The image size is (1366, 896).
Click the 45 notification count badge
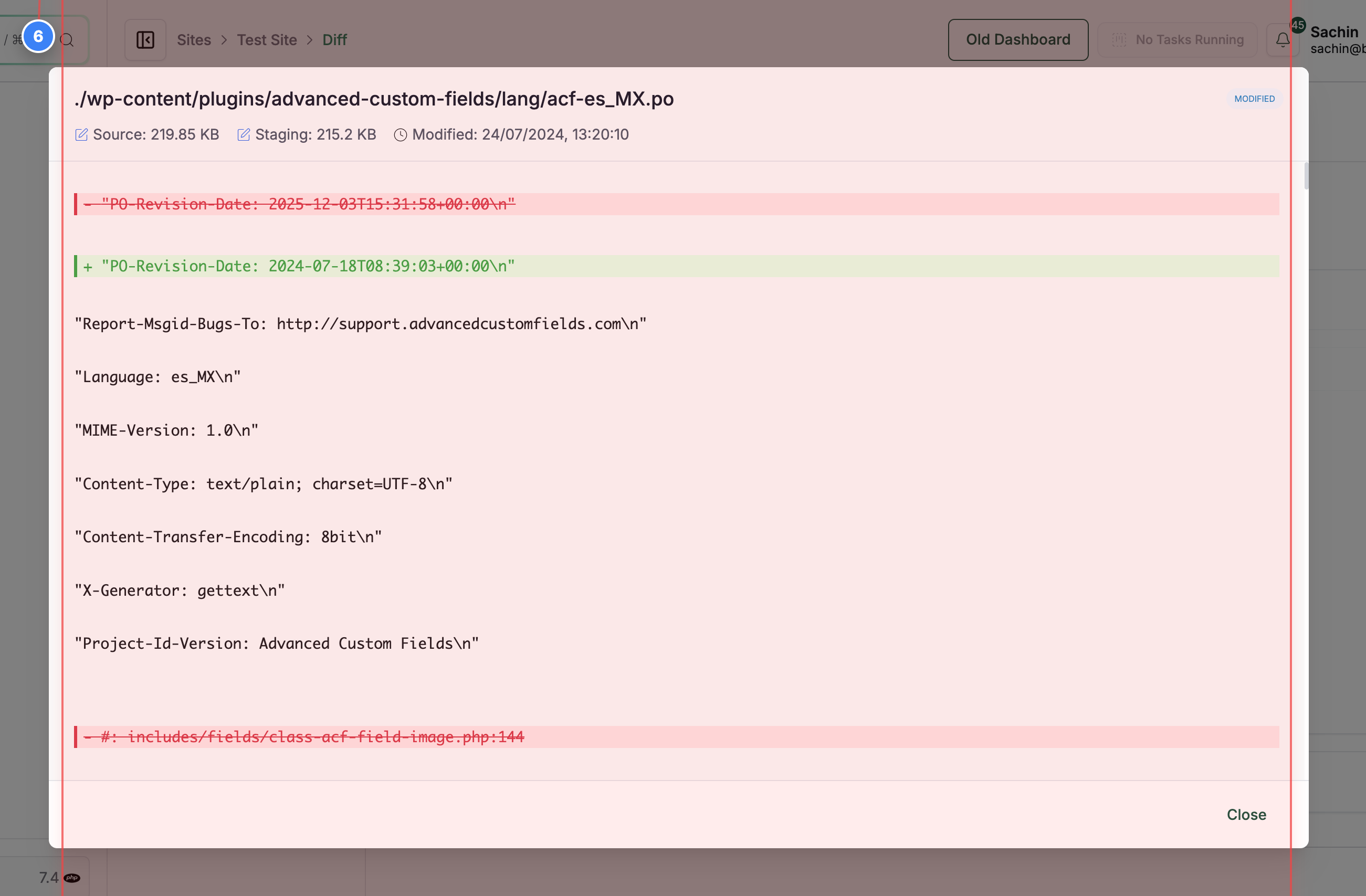coord(1298,25)
